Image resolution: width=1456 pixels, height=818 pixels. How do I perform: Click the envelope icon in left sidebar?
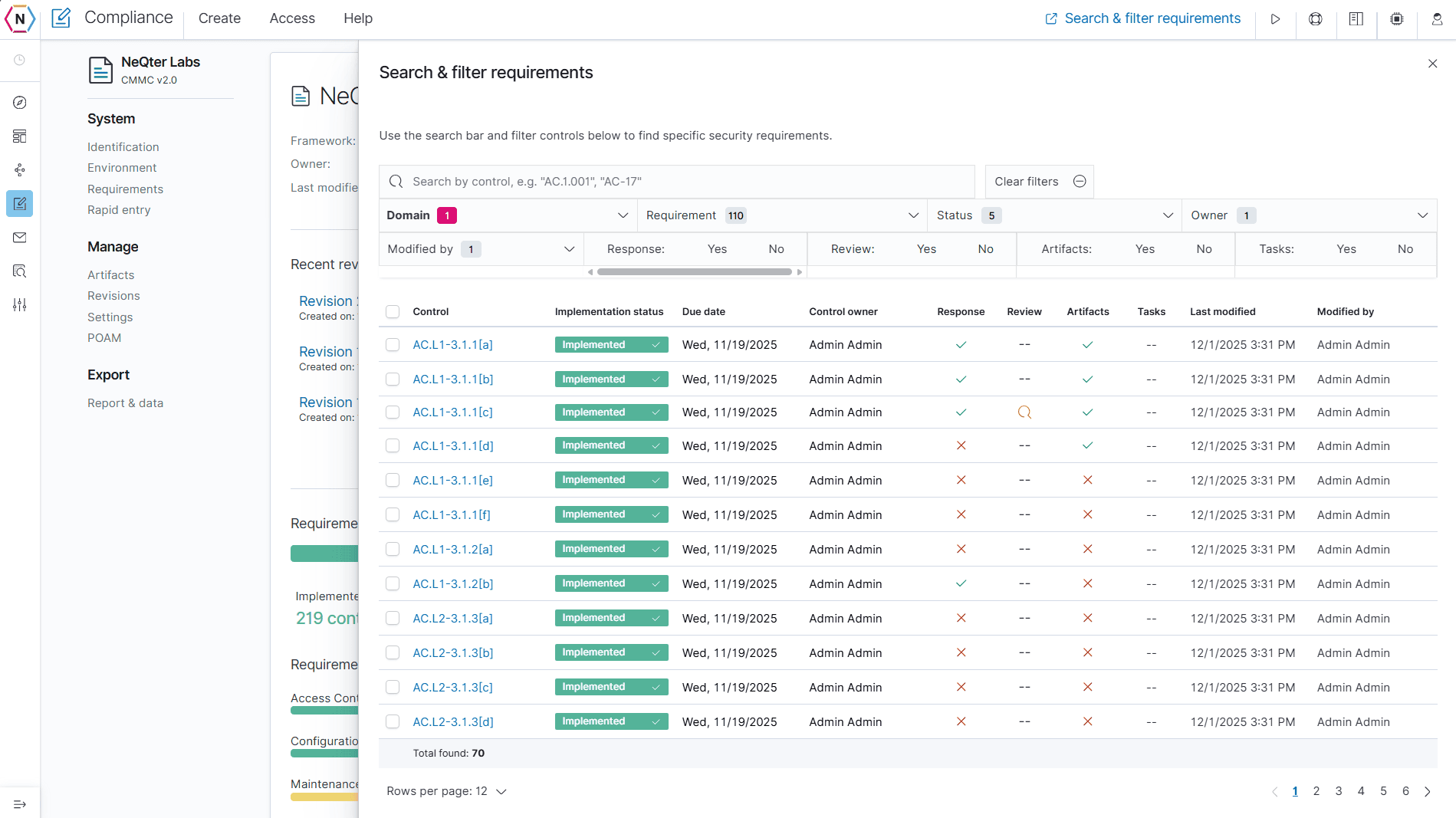tap(20, 238)
